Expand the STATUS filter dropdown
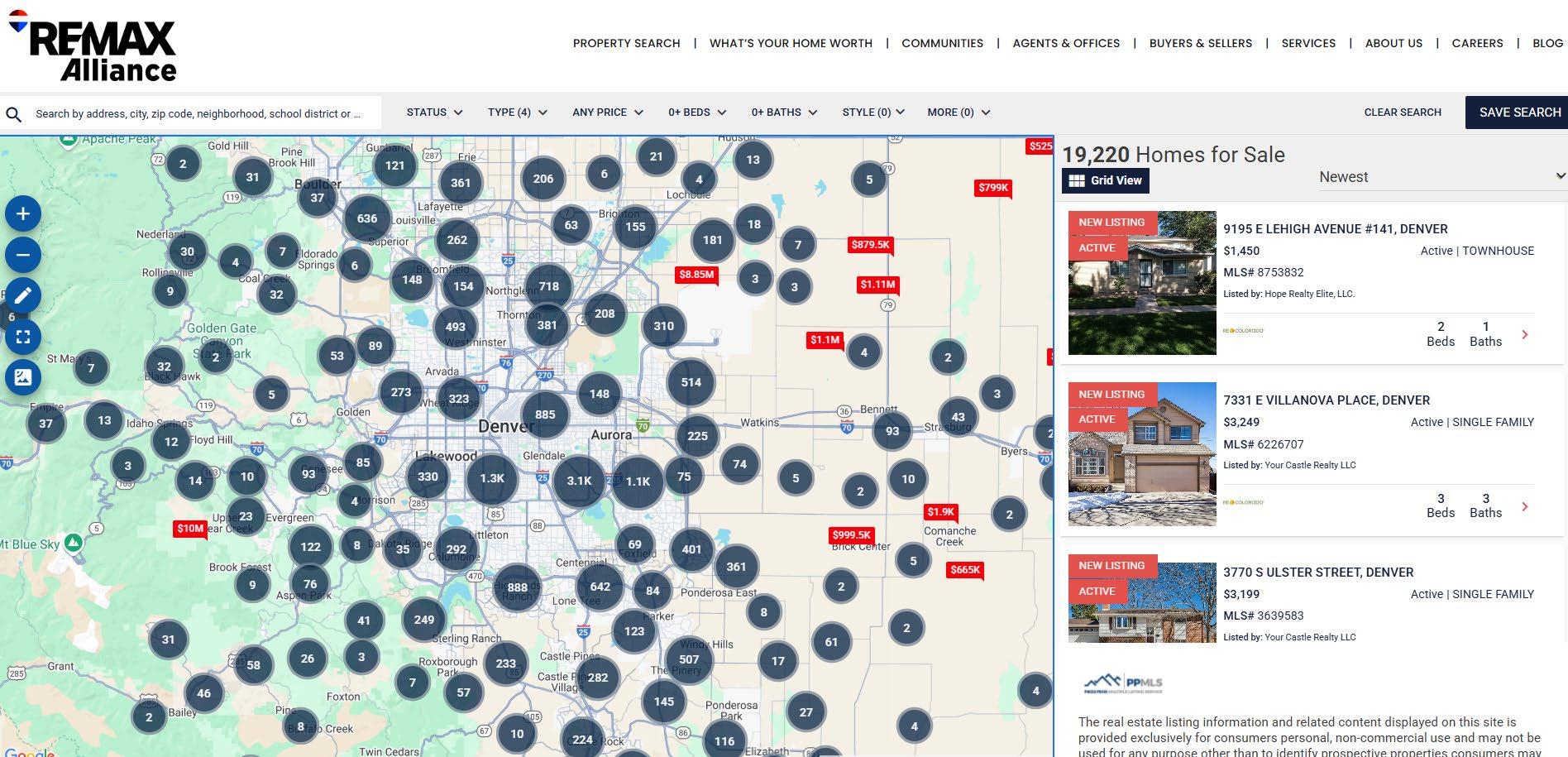1568x757 pixels. coord(434,113)
